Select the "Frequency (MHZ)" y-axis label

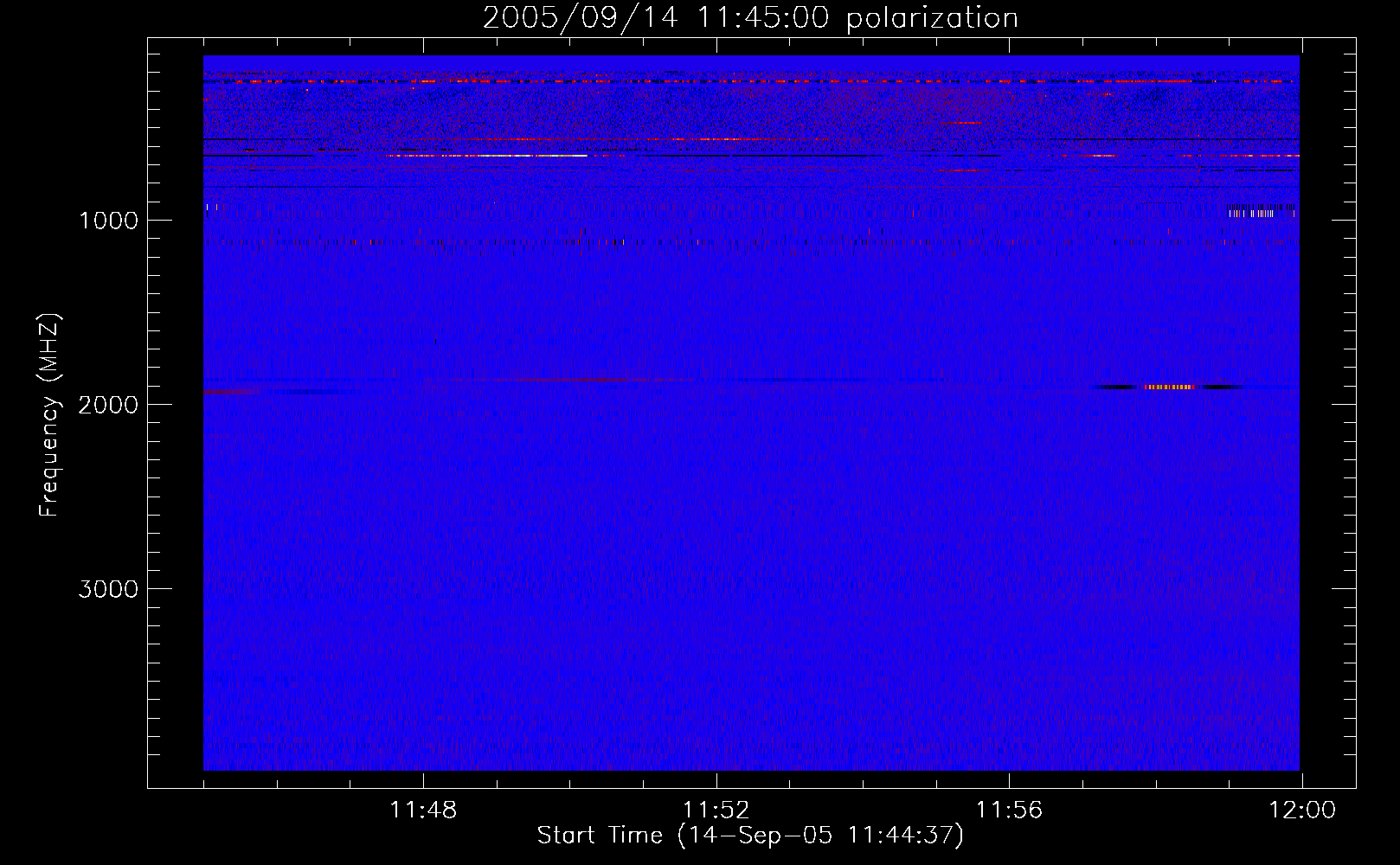[50, 415]
